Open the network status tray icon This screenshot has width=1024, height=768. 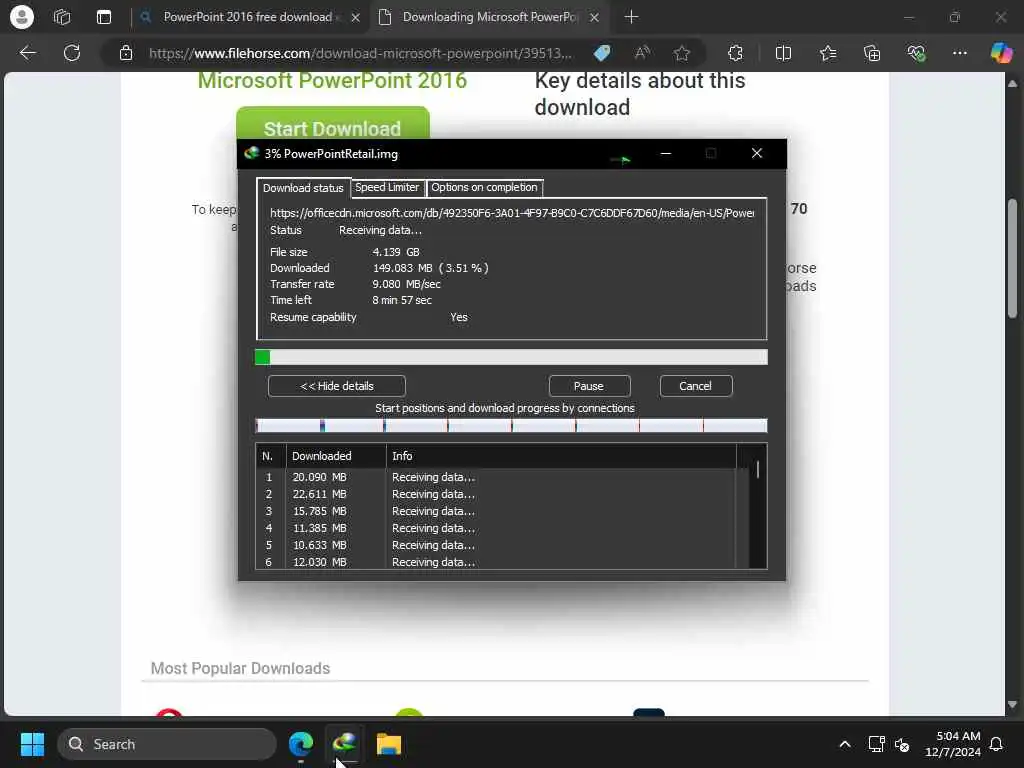[876, 744]
